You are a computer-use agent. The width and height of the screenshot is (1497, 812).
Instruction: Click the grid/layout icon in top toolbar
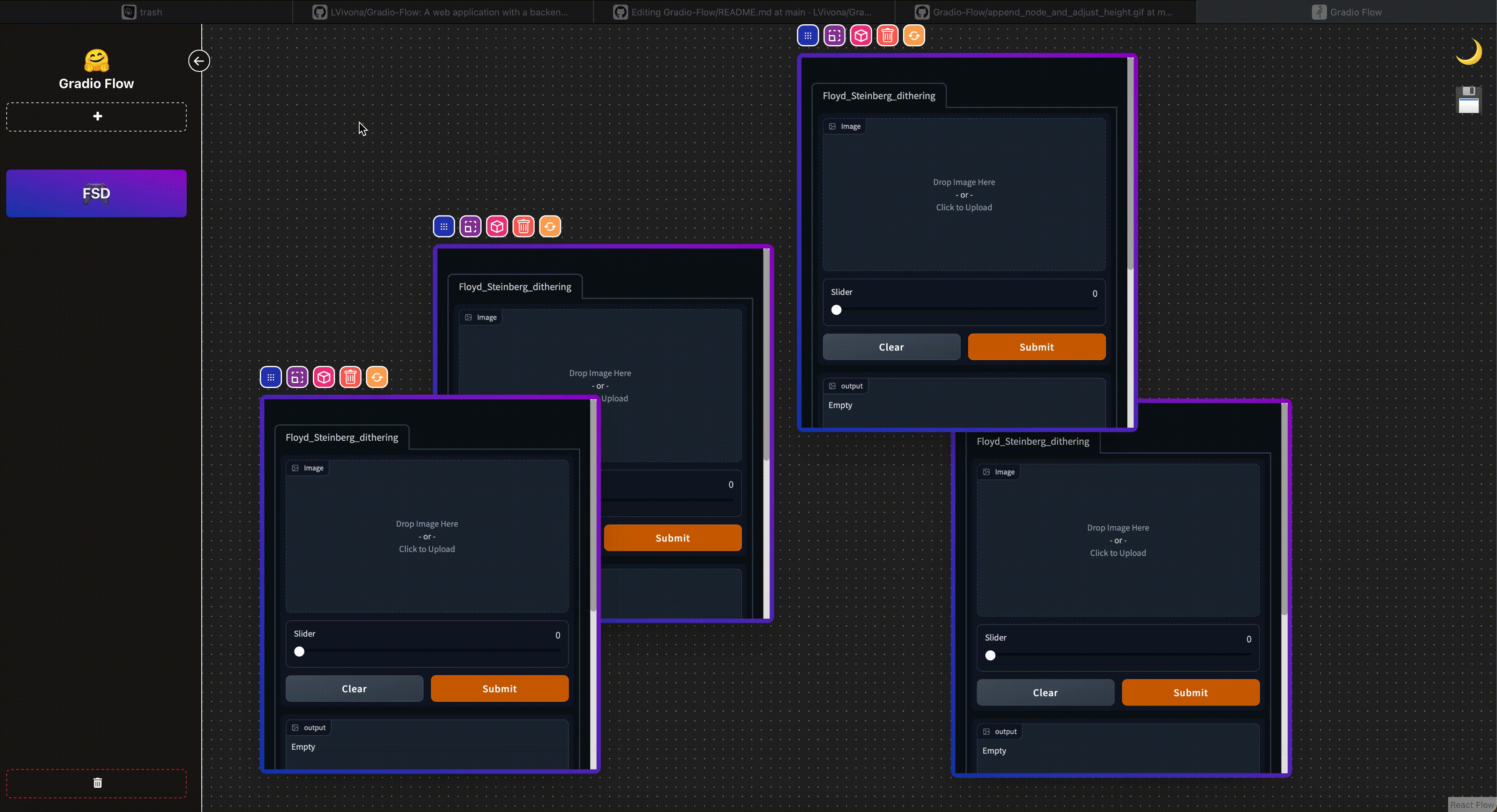click(807, 35)
